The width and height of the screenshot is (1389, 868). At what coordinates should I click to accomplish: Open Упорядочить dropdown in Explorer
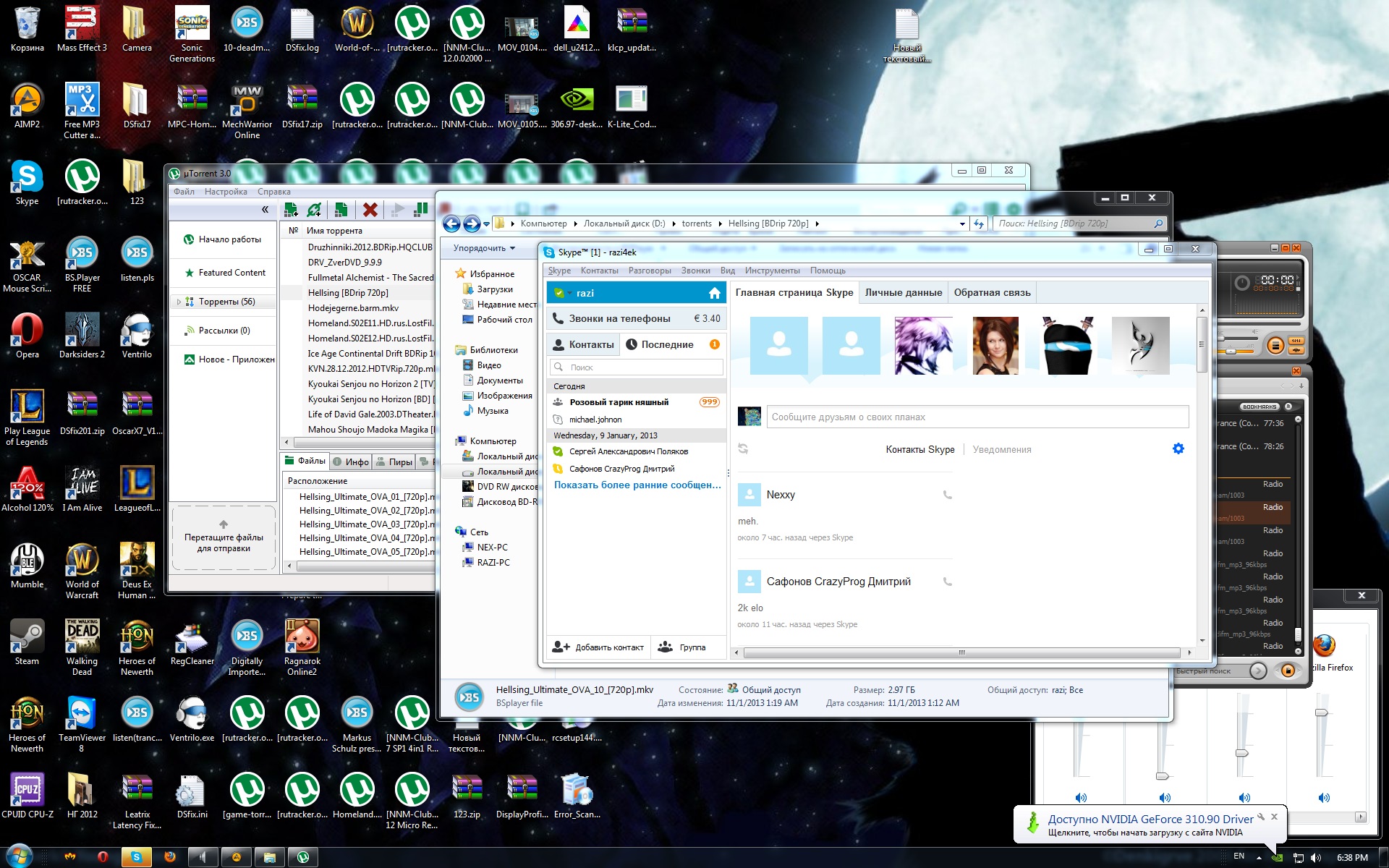[484, 248]
